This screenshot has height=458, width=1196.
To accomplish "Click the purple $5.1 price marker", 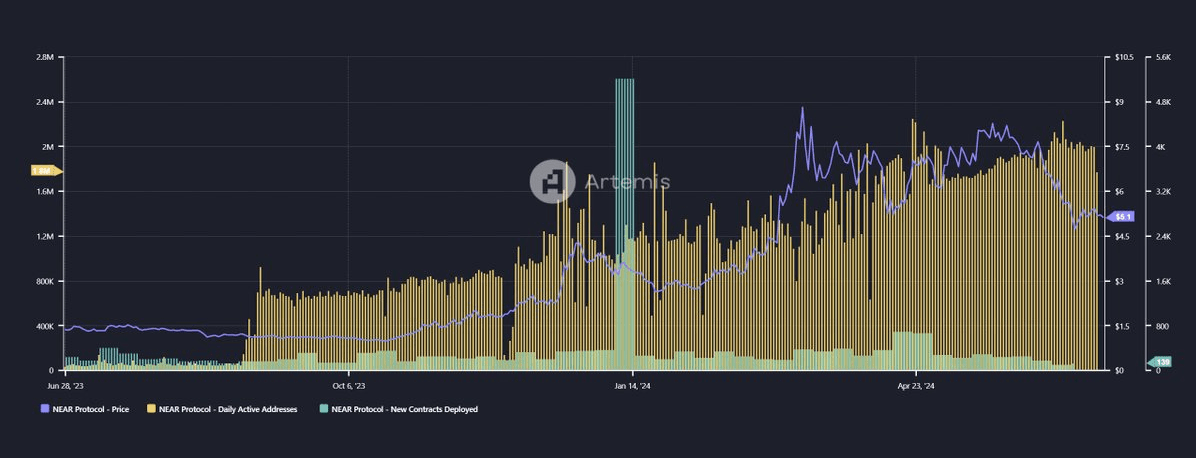I will (1120, 217).
